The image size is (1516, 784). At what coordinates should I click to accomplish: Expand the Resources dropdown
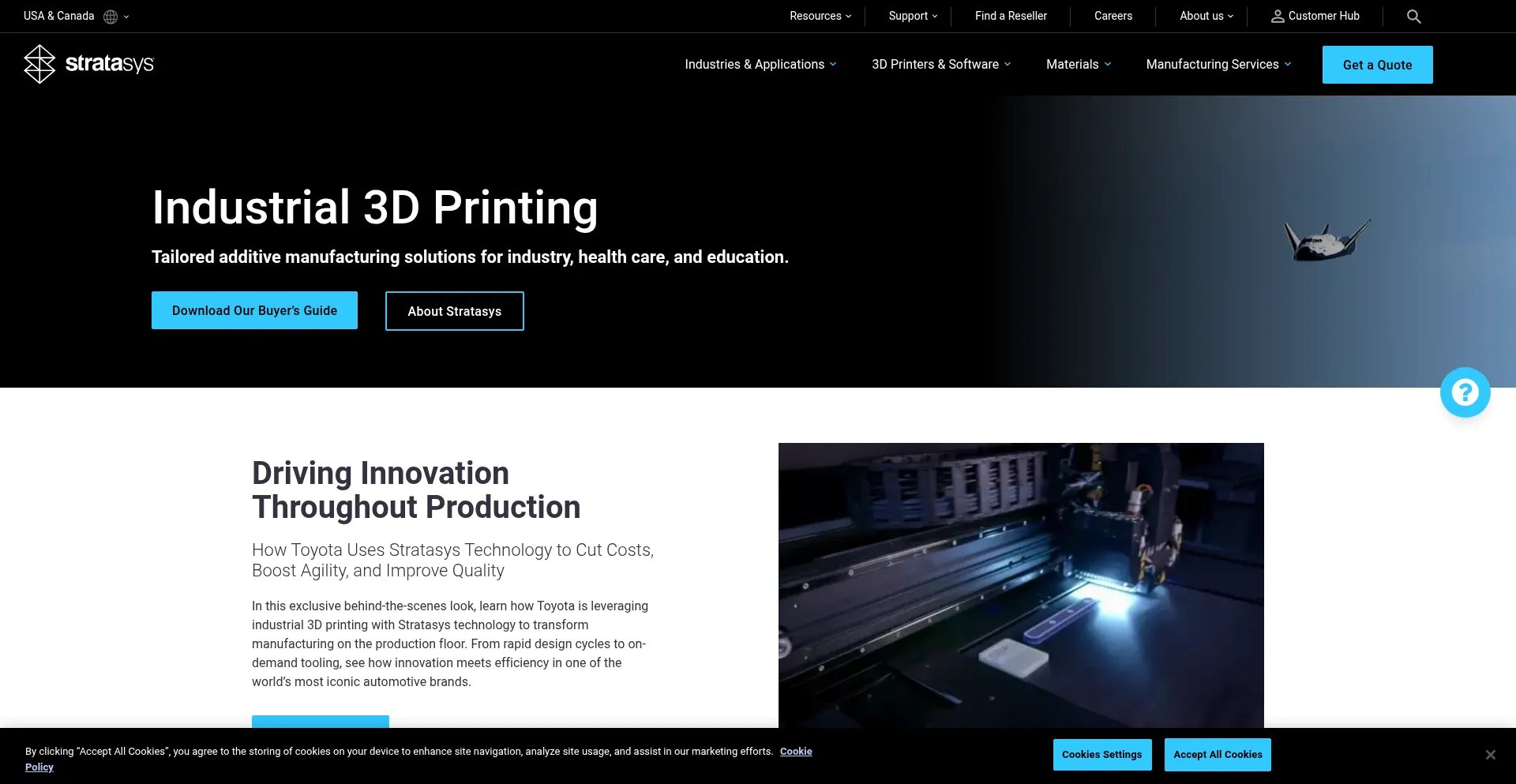click(820, 16)
